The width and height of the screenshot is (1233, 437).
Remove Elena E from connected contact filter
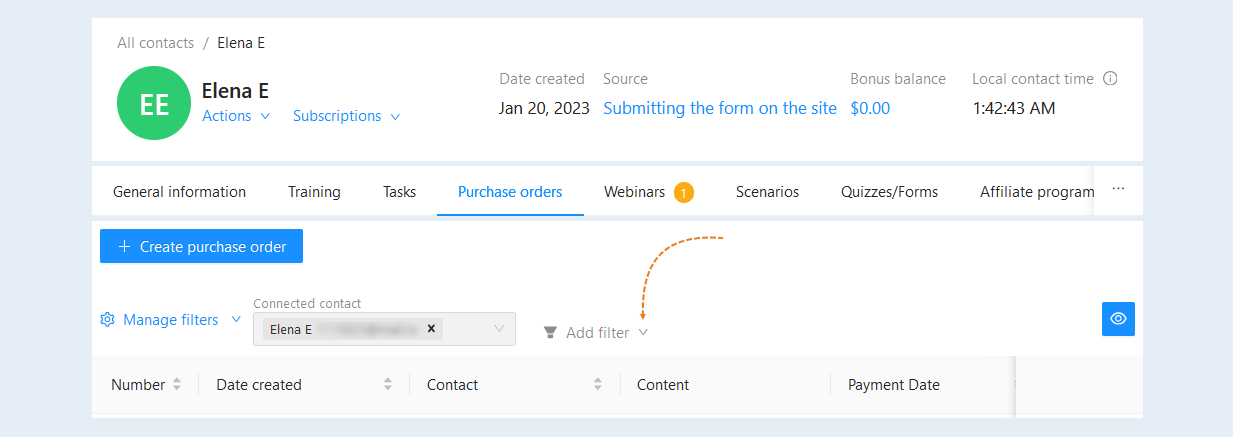point(431,328)
